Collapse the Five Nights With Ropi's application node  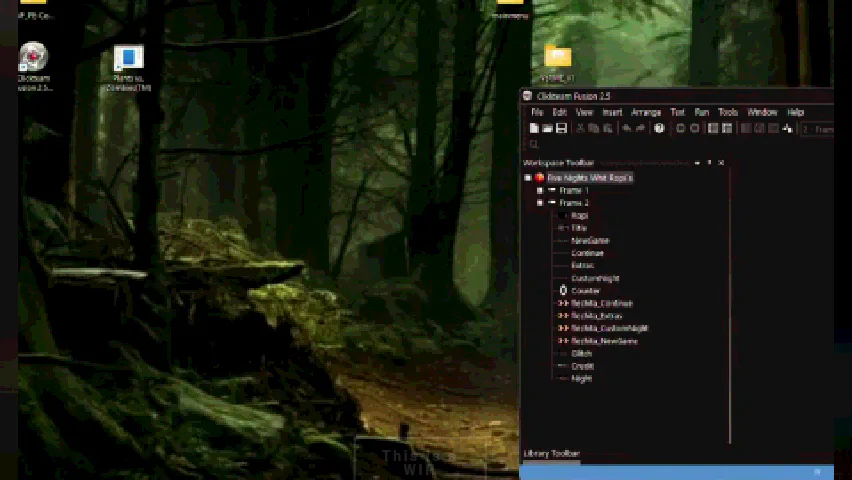pos(528,178)
